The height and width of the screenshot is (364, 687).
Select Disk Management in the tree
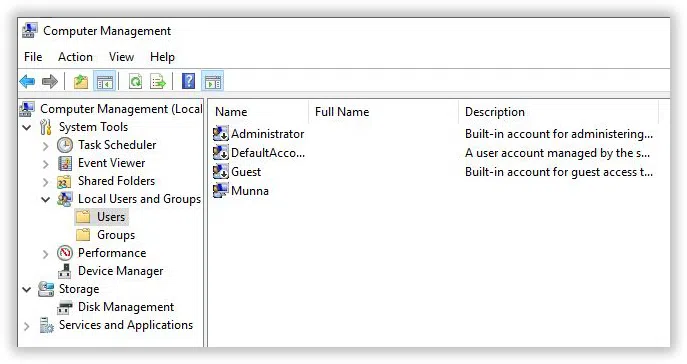tap(126, 307)
